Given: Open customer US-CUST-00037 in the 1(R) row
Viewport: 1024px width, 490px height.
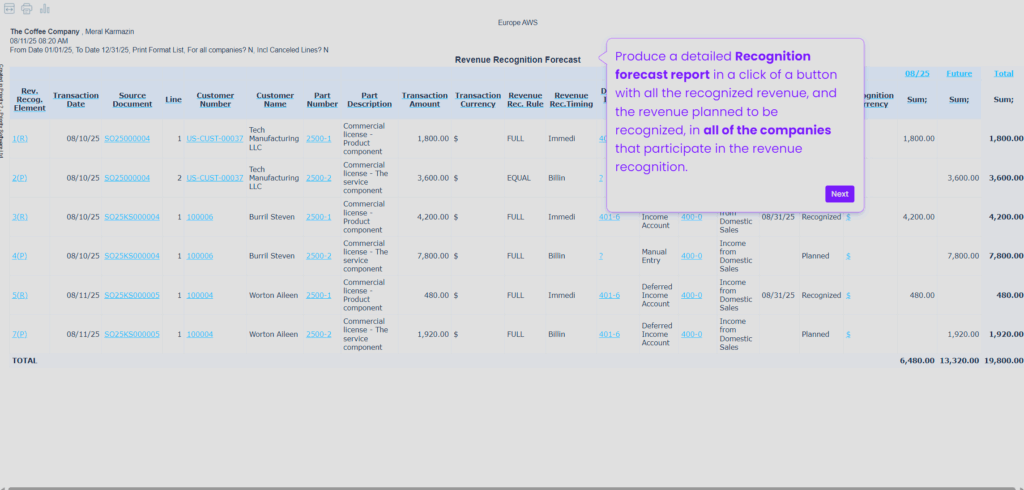Looking at the screenshot, I should click(x=215, y=139).
